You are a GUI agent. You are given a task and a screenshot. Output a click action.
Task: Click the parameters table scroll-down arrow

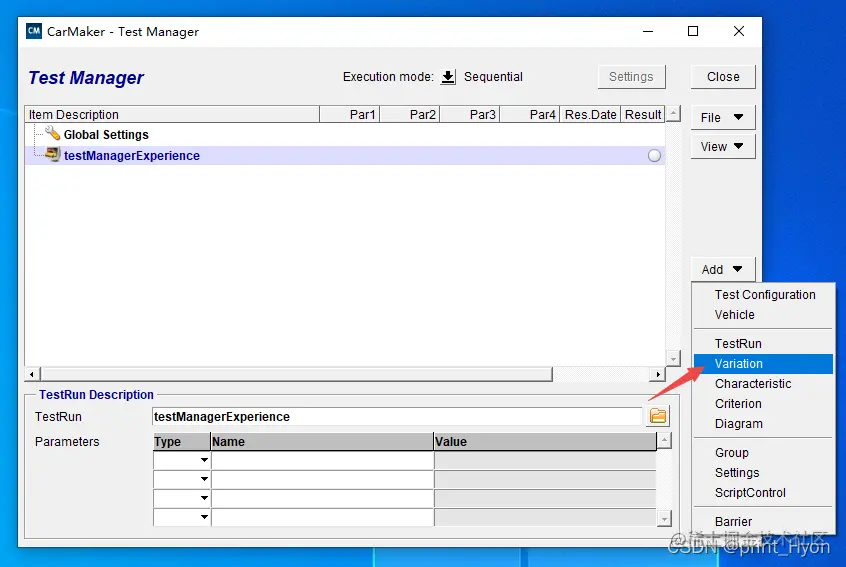point(664,519)
